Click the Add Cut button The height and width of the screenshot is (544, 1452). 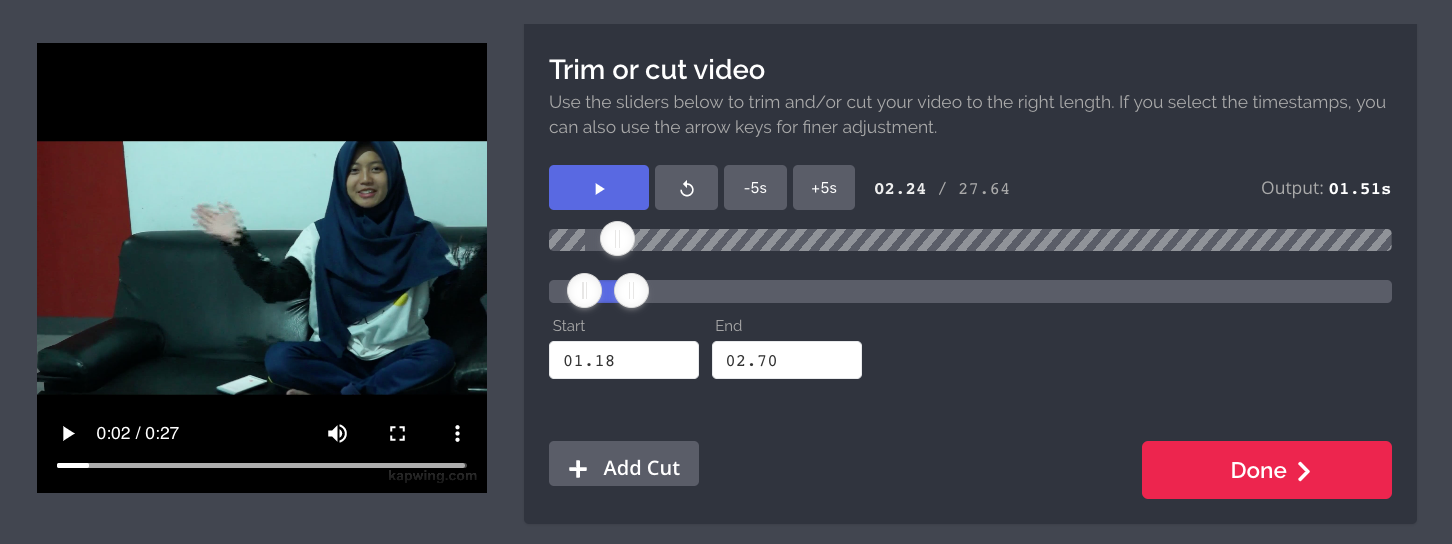pos(624,464)
